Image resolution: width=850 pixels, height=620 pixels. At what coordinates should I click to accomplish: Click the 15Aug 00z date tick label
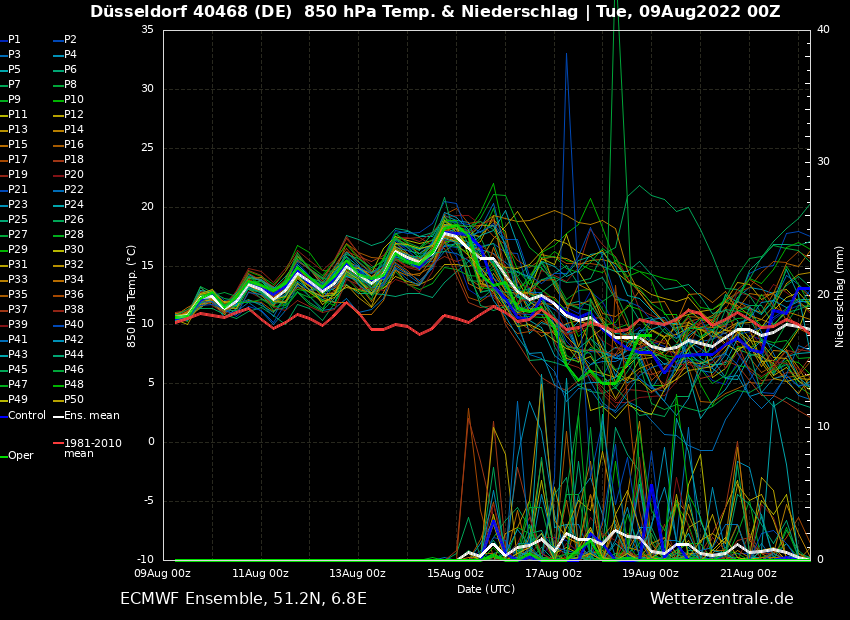coord(455,574)
